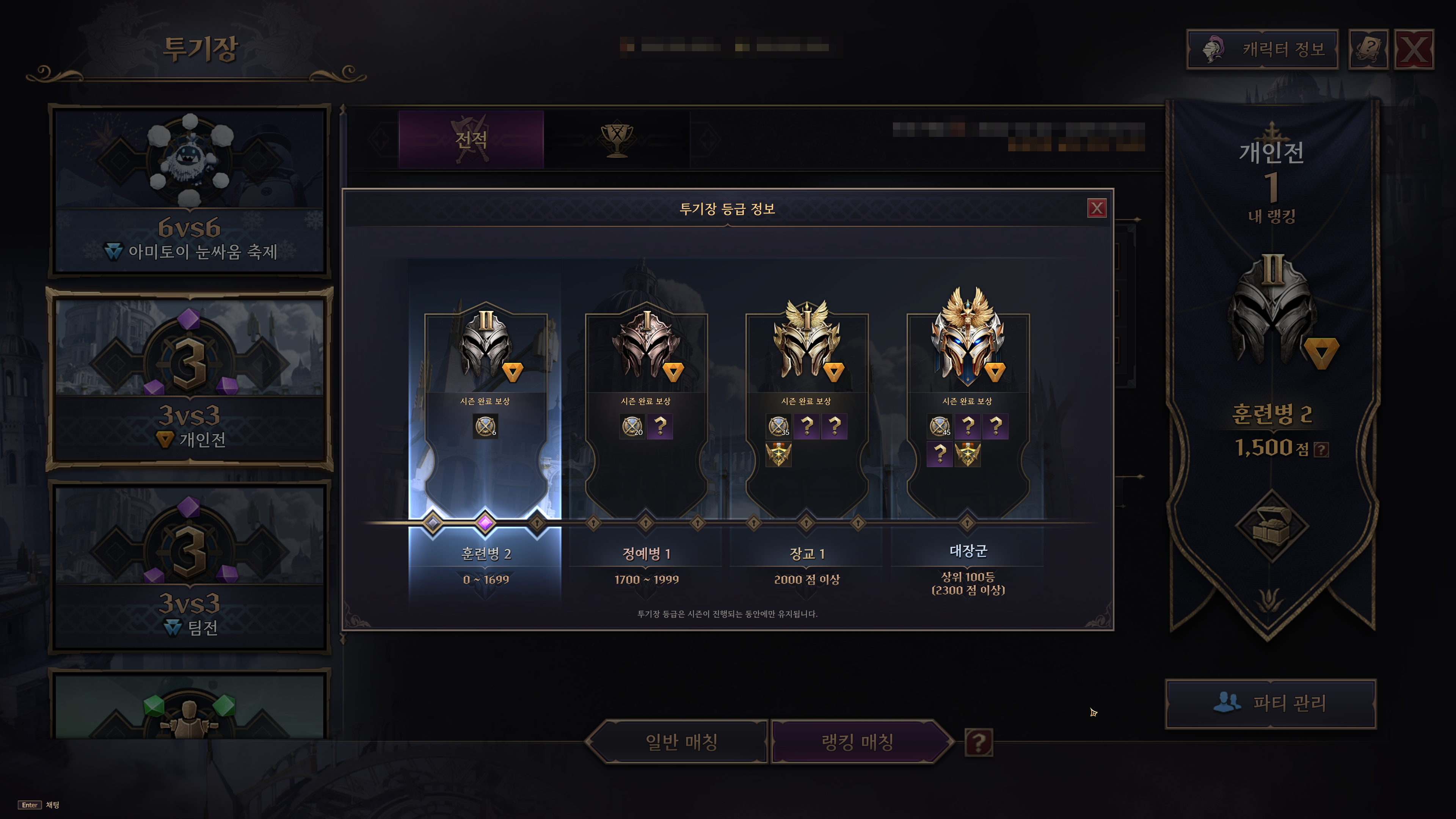Click the pink gem progress marker

[485, 523]
